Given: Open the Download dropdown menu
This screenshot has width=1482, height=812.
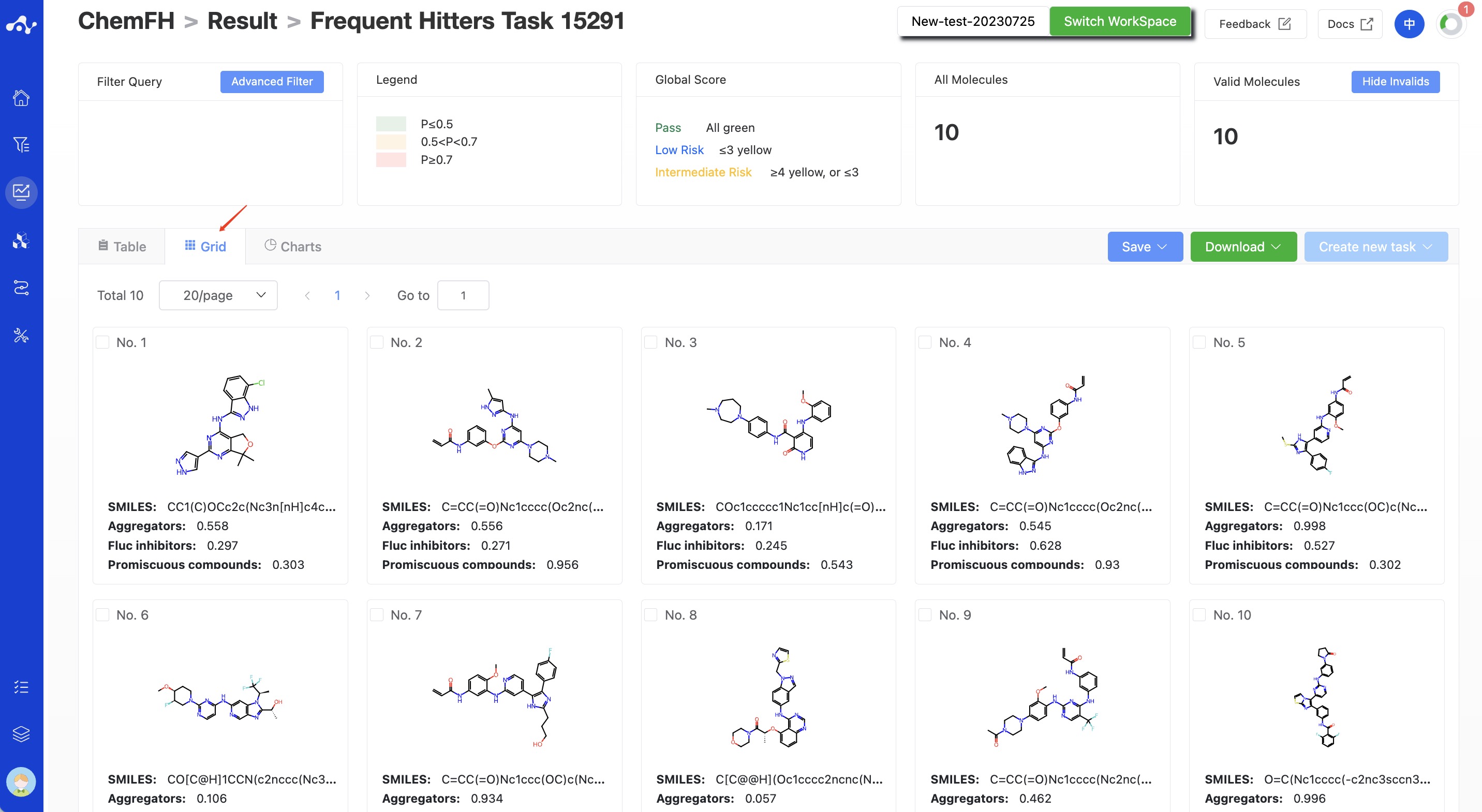Looking at the screenshot, I should 1242,247.
